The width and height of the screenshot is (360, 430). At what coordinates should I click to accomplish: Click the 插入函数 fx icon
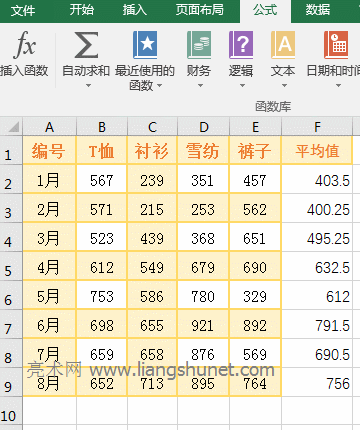[25, 45]
